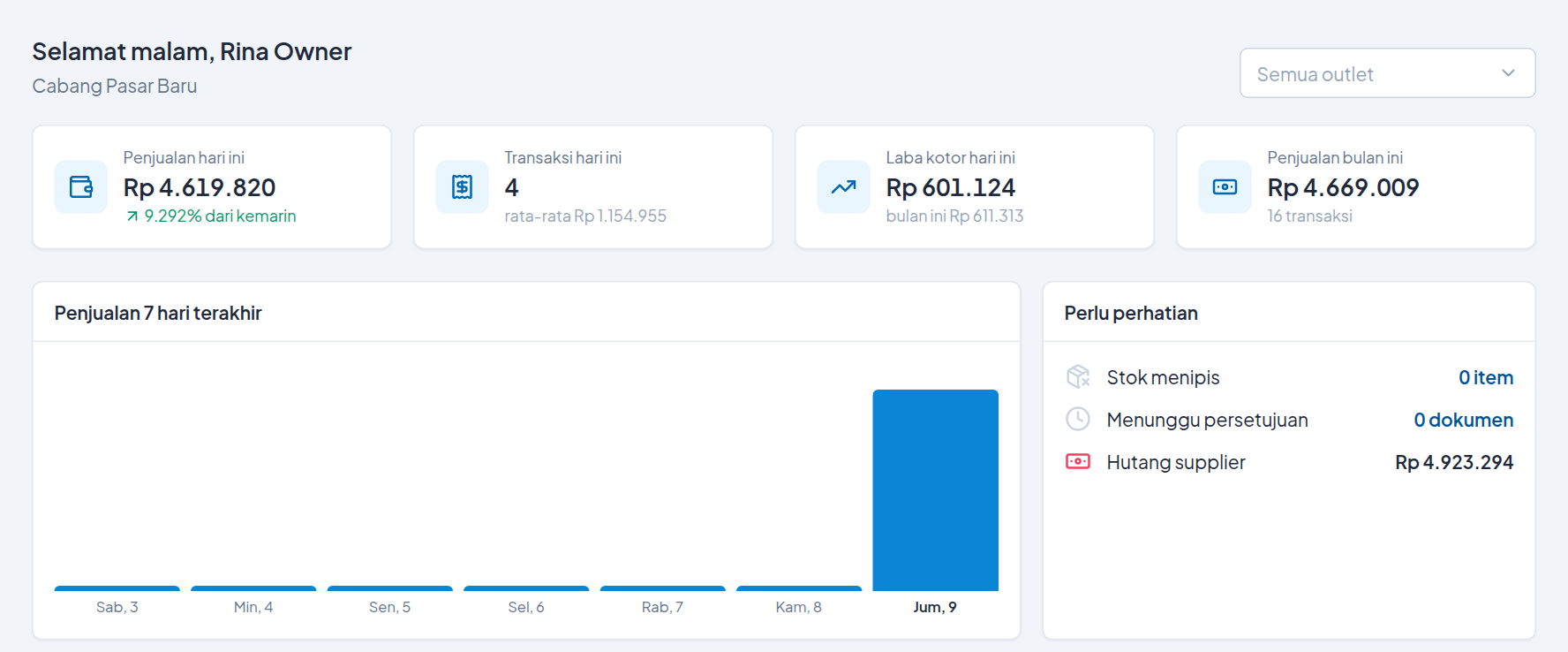Select the Sel, 6 bar in chart
The width and height of the screenshot is (1568, 652).
click(526, 588)
